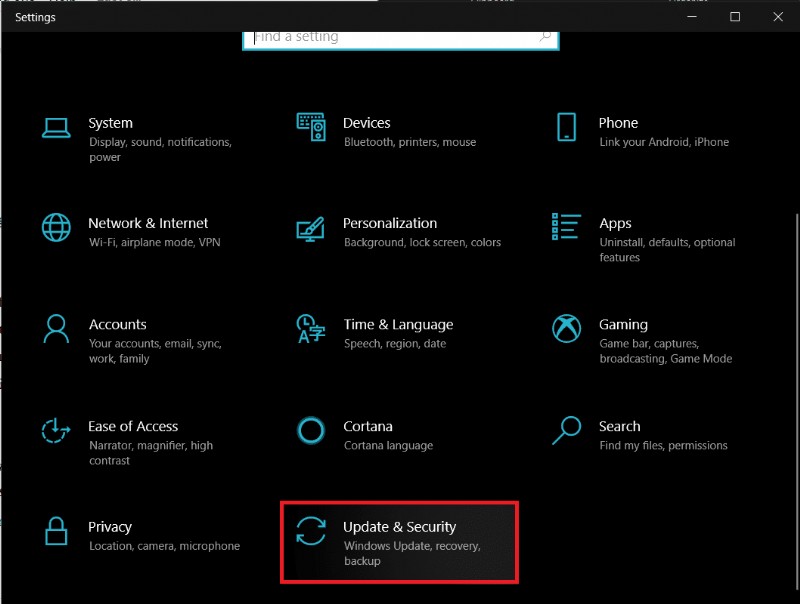Open the Network & Internet label
The height and width of the screenshot is (604, 800).
148,223
